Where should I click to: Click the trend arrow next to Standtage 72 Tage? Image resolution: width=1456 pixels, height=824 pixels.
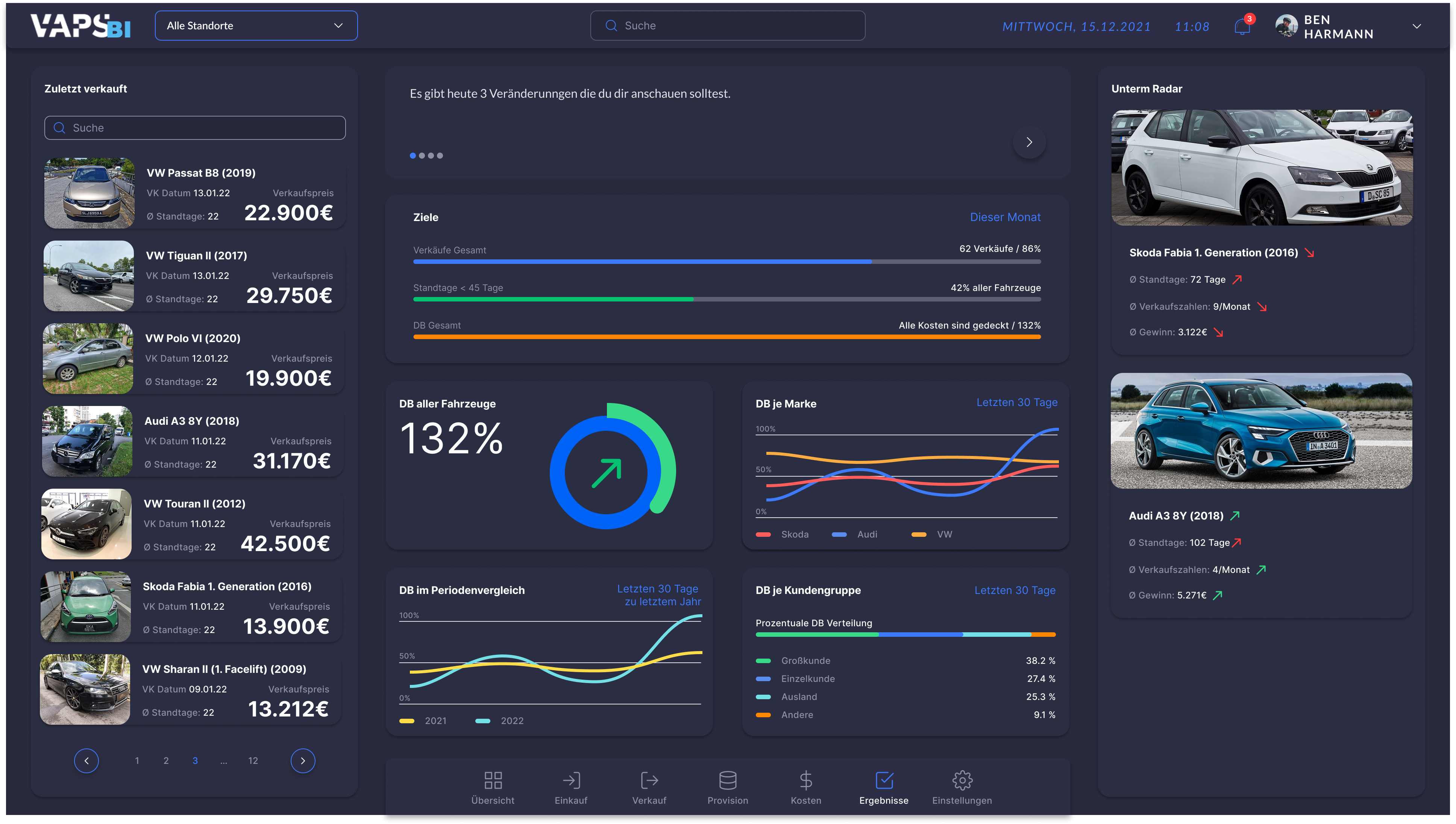pos(1238,280)
